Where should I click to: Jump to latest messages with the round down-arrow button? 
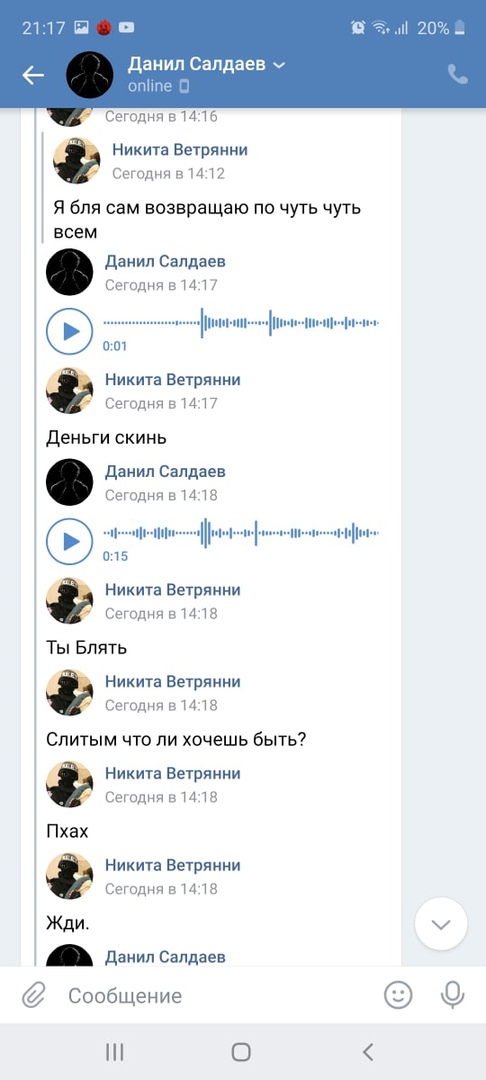pos(441,924)
